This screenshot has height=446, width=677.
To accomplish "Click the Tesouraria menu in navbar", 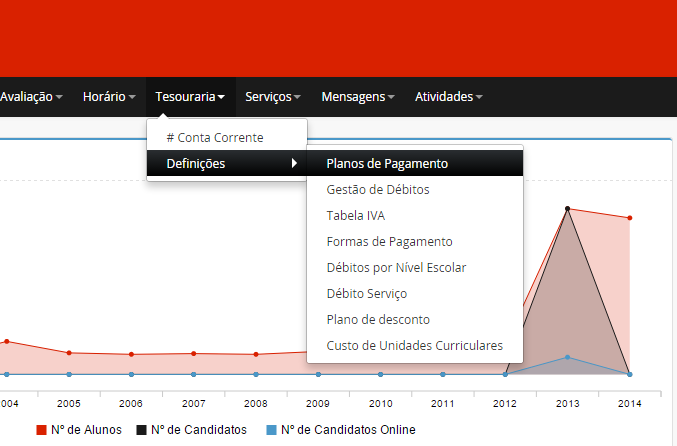I will [190, 97].
